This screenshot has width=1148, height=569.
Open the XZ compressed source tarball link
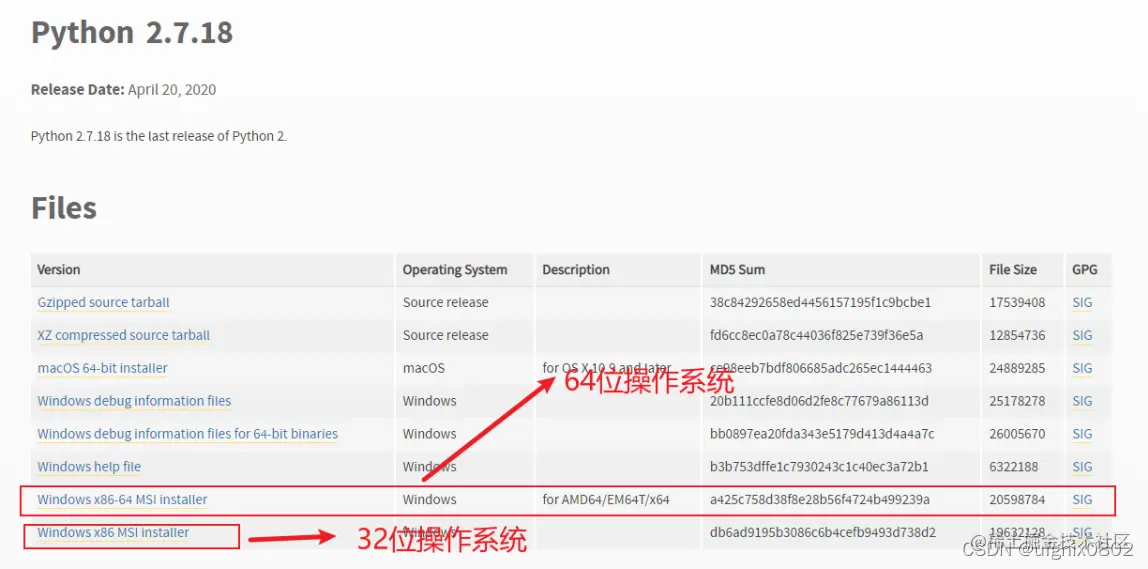124,335
